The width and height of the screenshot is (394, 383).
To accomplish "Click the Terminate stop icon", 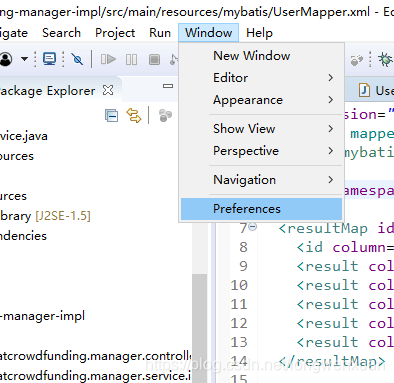I will click(154, 60).
